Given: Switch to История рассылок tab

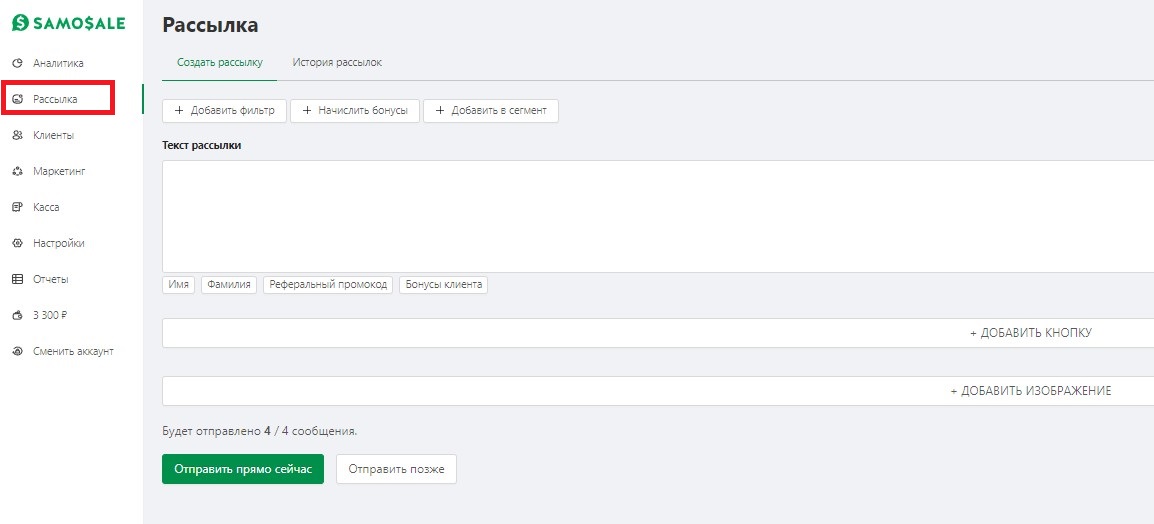Looking at the screenshot, I should coord(337,63).
